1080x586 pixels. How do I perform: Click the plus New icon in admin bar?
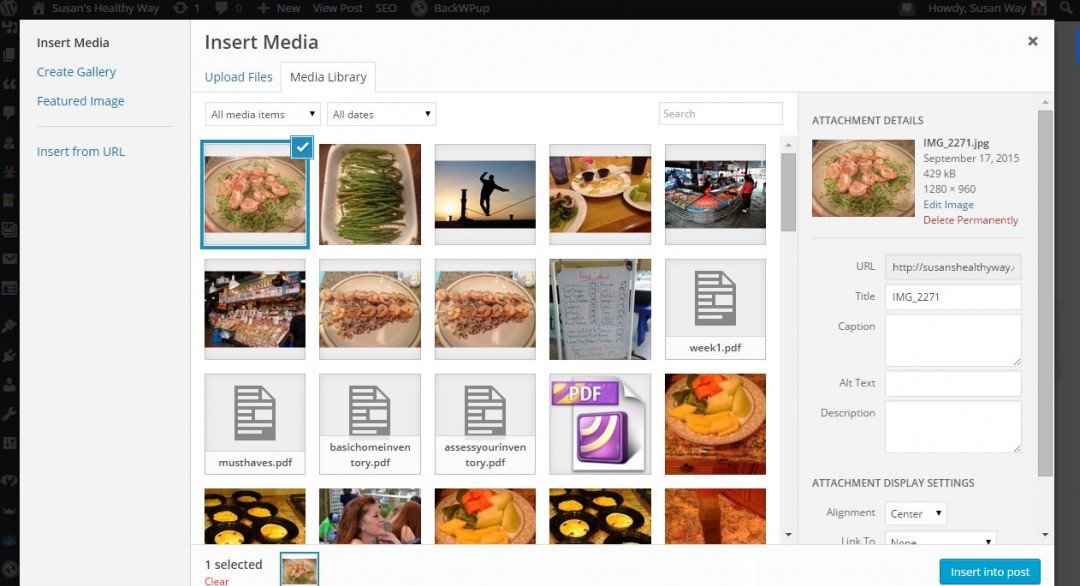pos(263,8)
